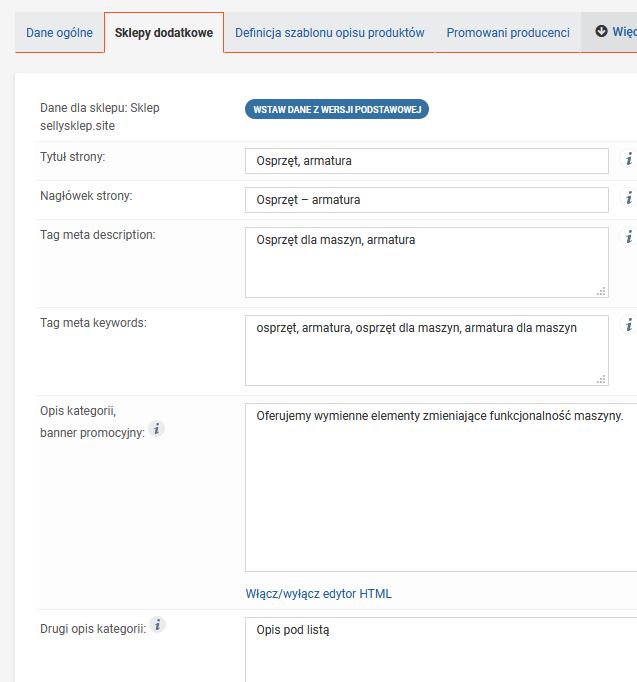Open Definicja szablonu opisu produktów tab

point(329,33)
